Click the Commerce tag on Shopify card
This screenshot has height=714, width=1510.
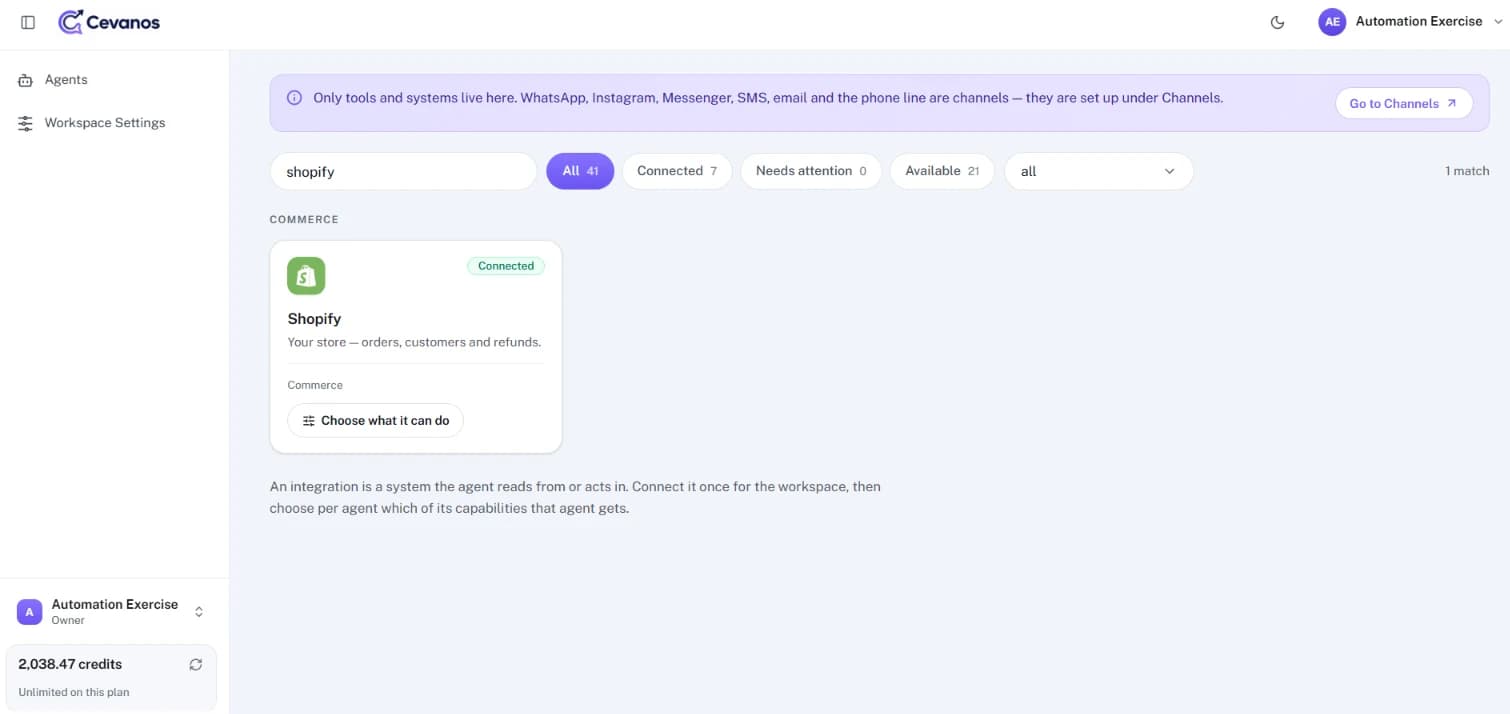tap(315, 385)
